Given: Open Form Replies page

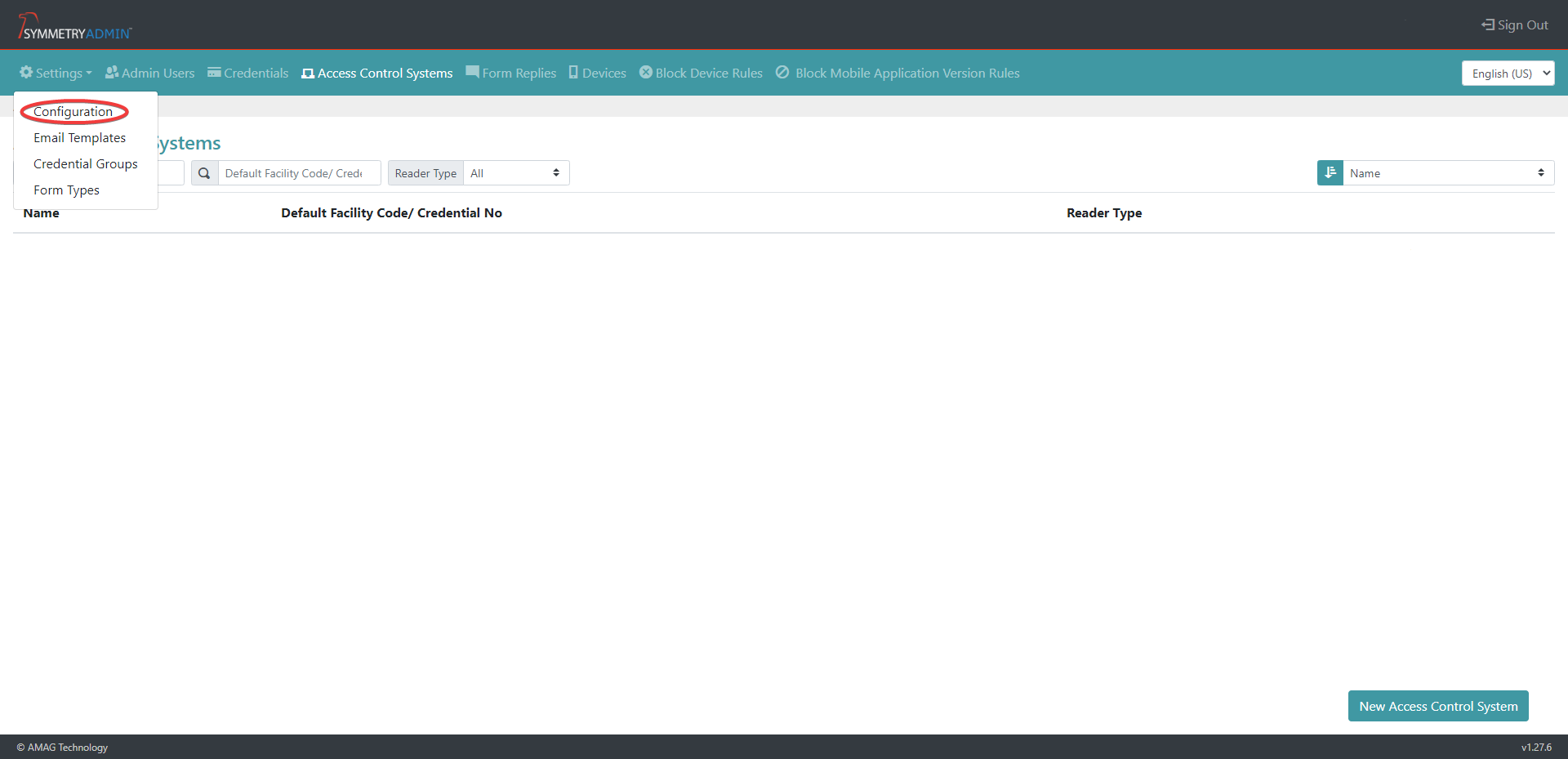Looking at the screenshot, I should [511, 73].
